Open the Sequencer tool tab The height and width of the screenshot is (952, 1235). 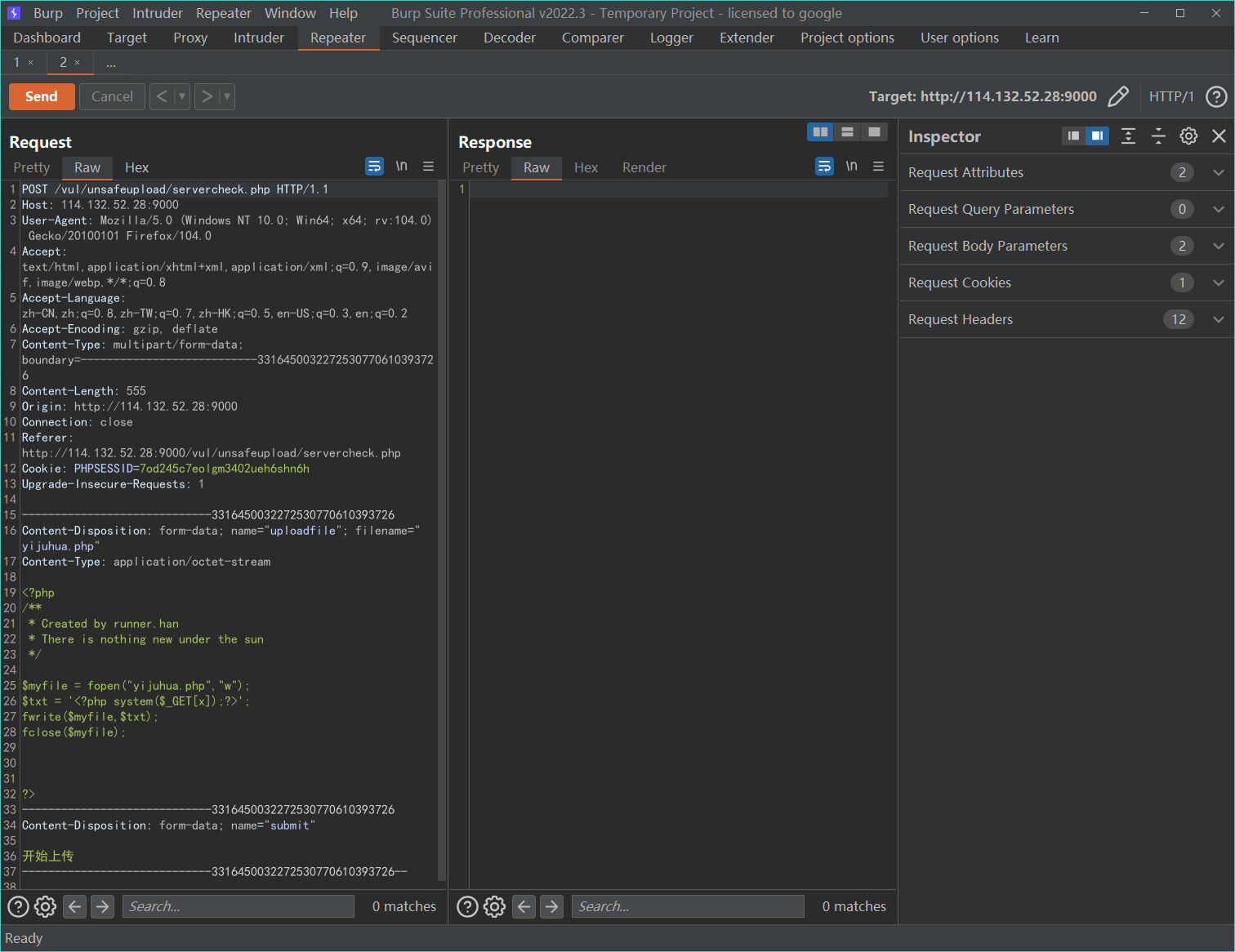click(x=425, y=38)
